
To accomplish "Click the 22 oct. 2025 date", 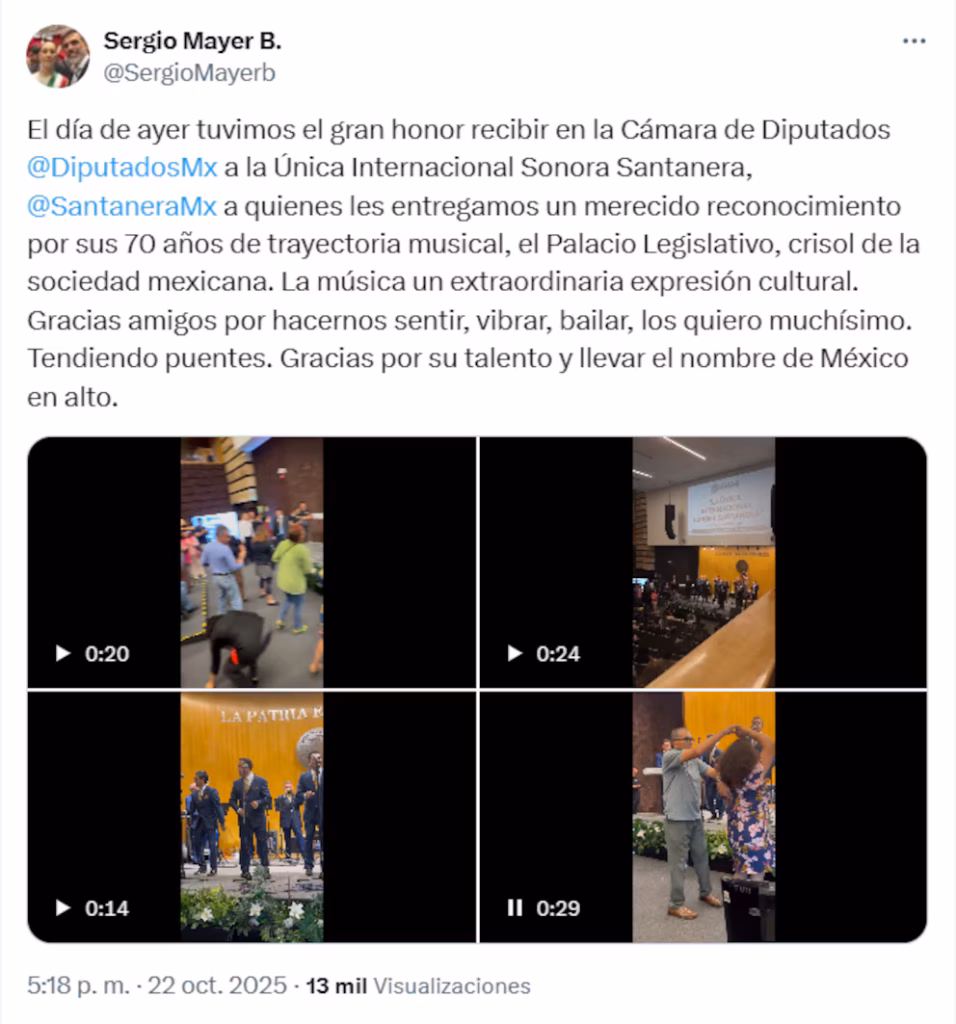I will (217, 985).
